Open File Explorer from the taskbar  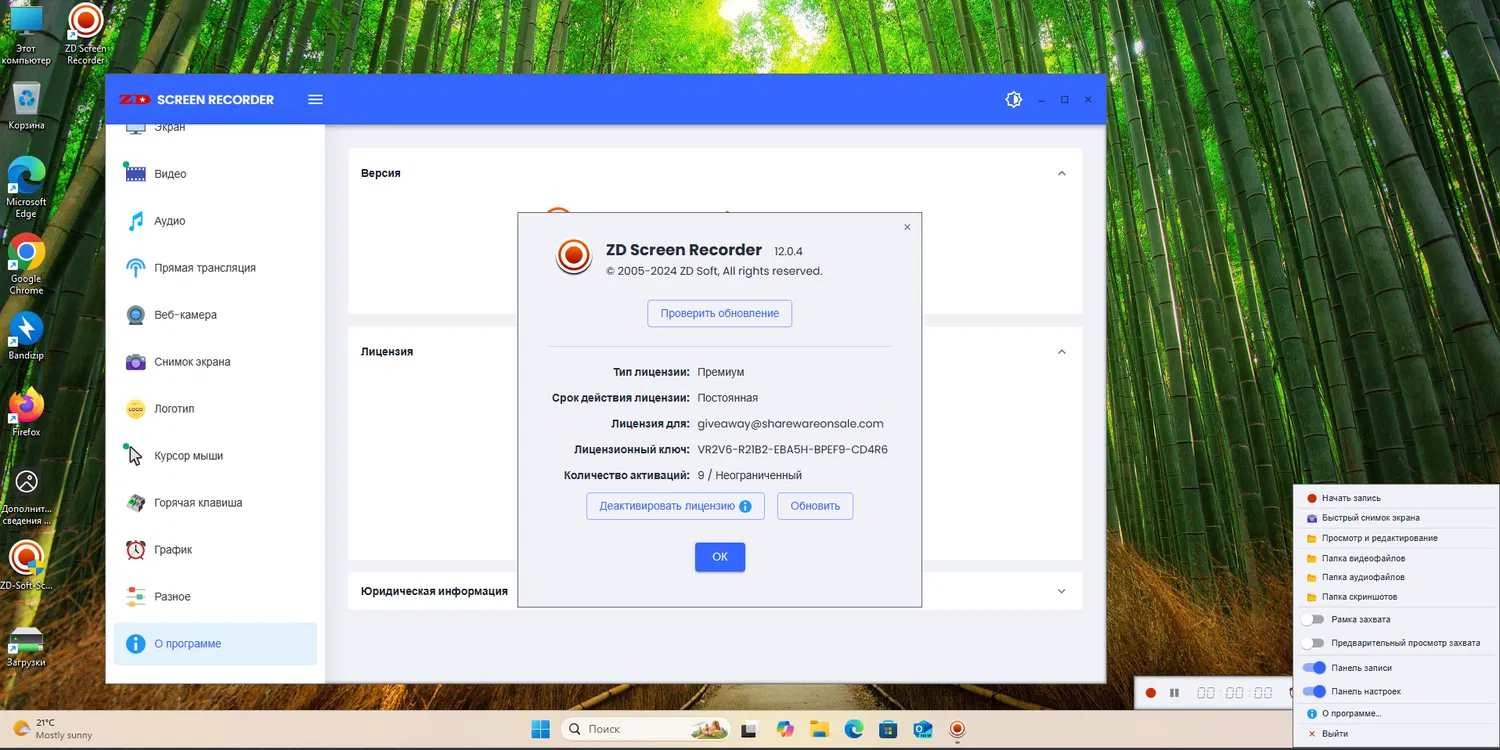pos(820,729)
